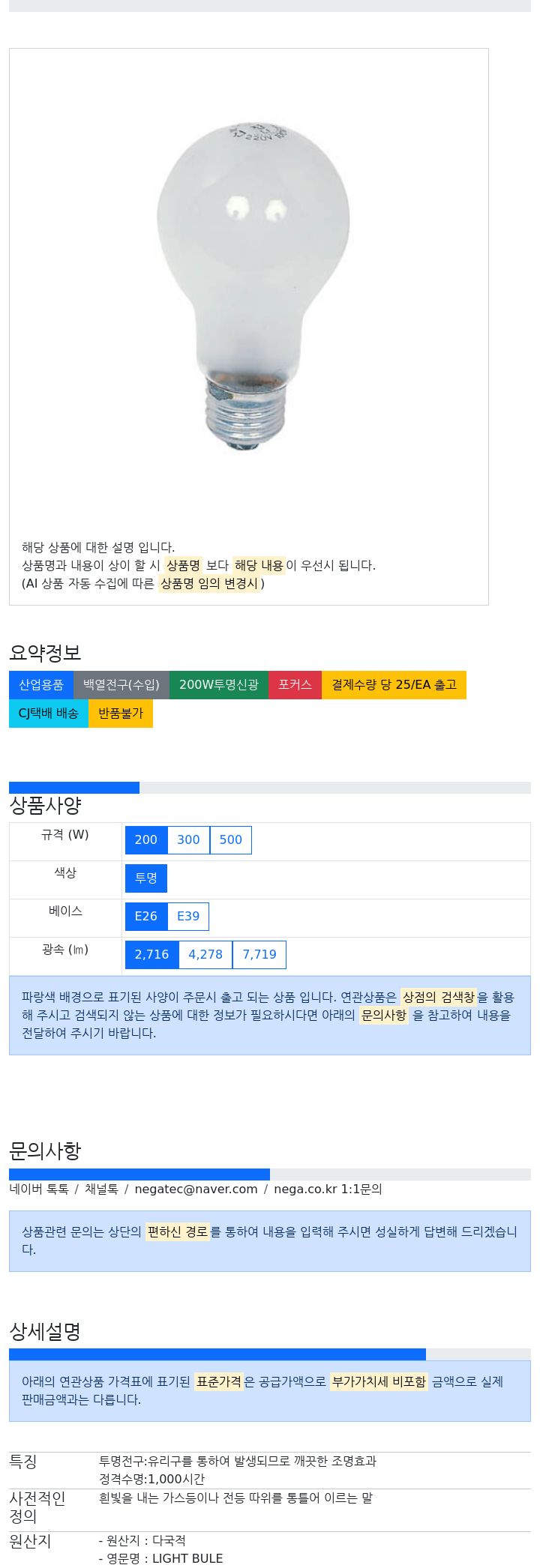Screen dimensions: 540x1568
Task: Click the CJ택배 배송 shipping badge
Action: click(49, 714)
